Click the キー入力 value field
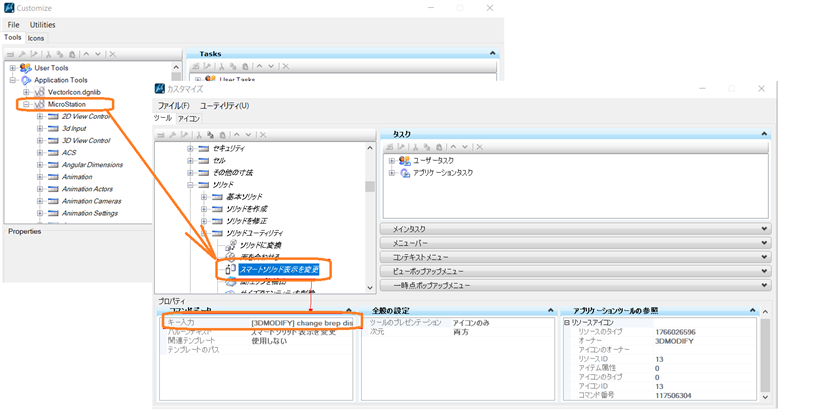The height and width of the screenshot is (419, 839). pyautogui.click(x=302, y=323)
